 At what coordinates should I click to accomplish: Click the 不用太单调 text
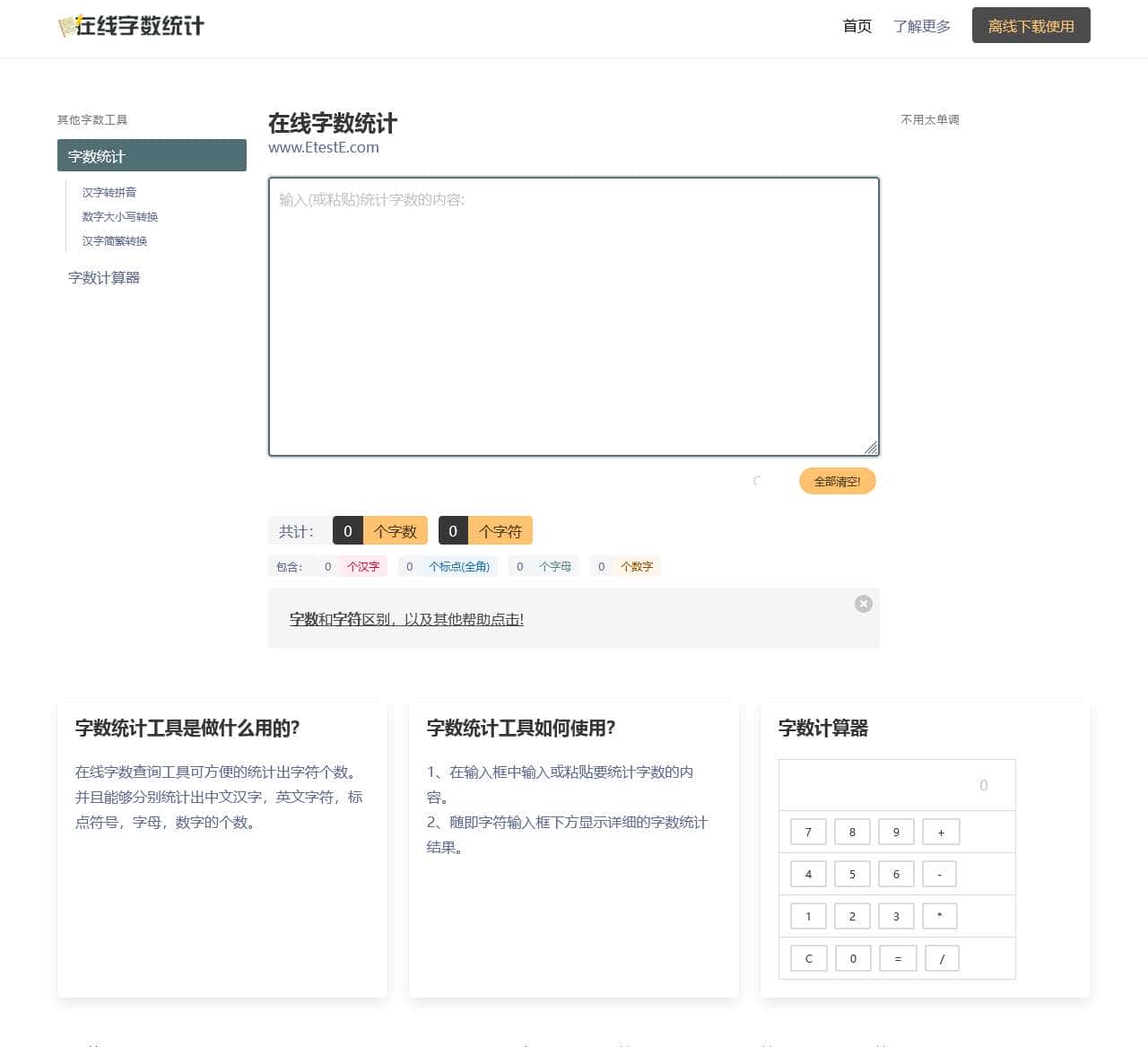coord(930,119)
